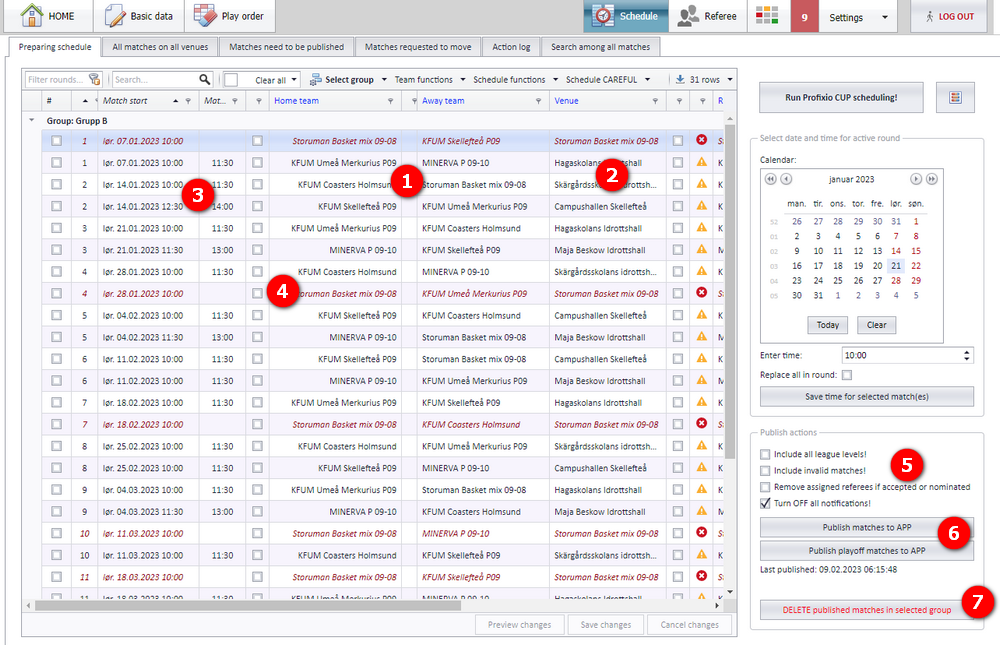
Task: Click into the Filter rounds input field
Action: click(56, 80)
